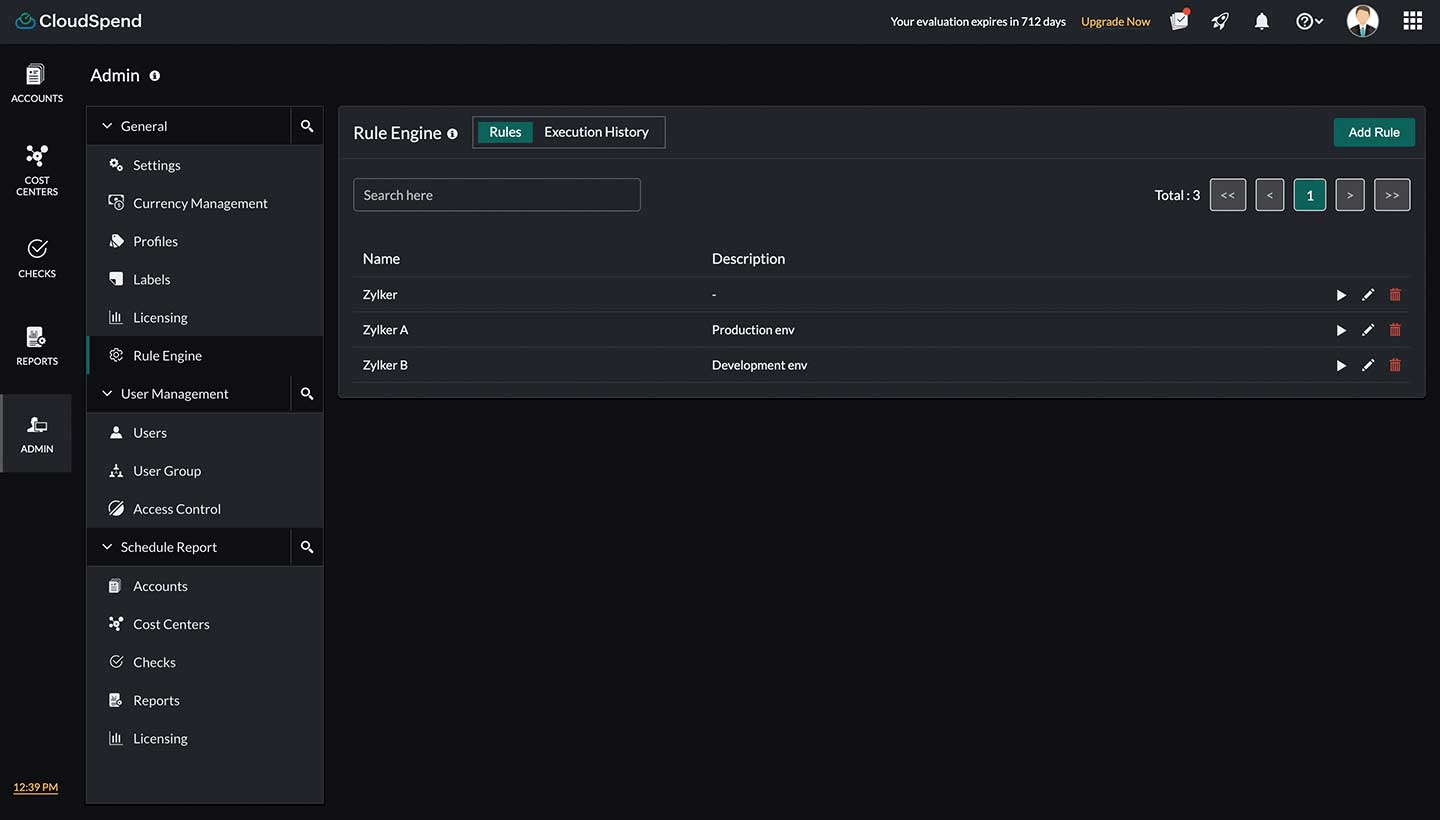Image resolution: width=1440 pixels, height=820 pixels.
Task: Search within the General section
Action: (307, 126)
